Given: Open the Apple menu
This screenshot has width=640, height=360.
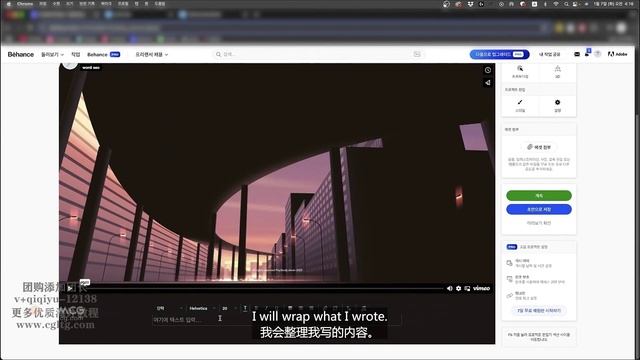Looking at the screenshot, I should tap(8, 4).
